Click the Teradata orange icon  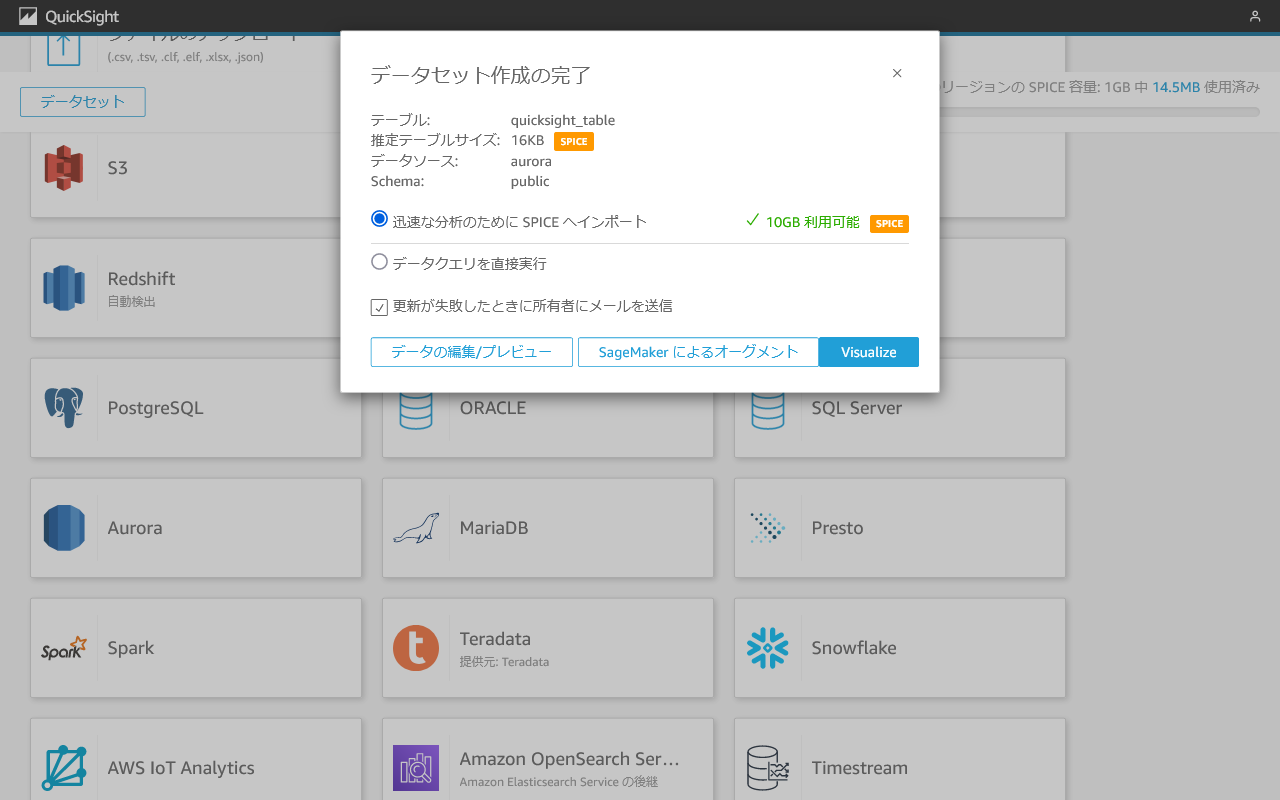(x=416, y=648)
